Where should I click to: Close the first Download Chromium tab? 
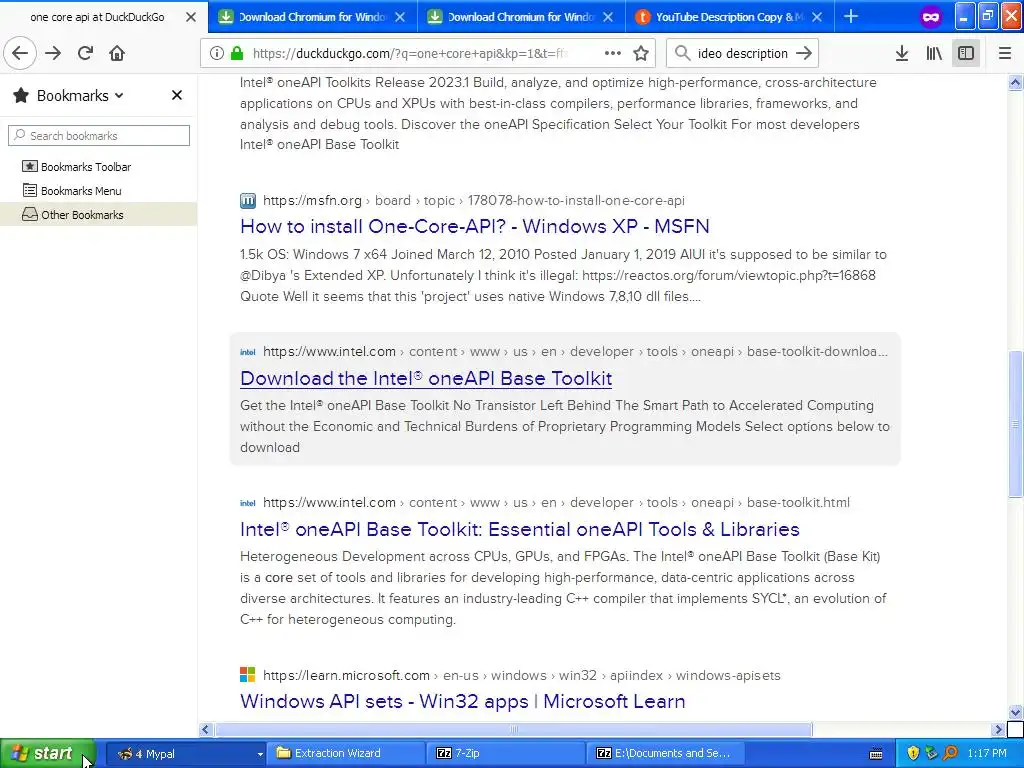pos(400,17)
